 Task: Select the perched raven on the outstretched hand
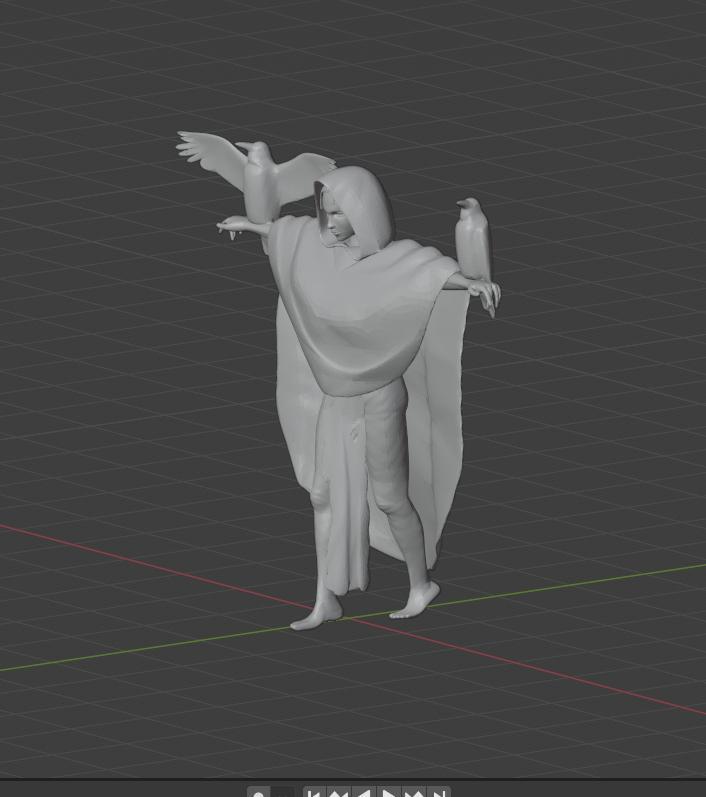pos(474,239)
